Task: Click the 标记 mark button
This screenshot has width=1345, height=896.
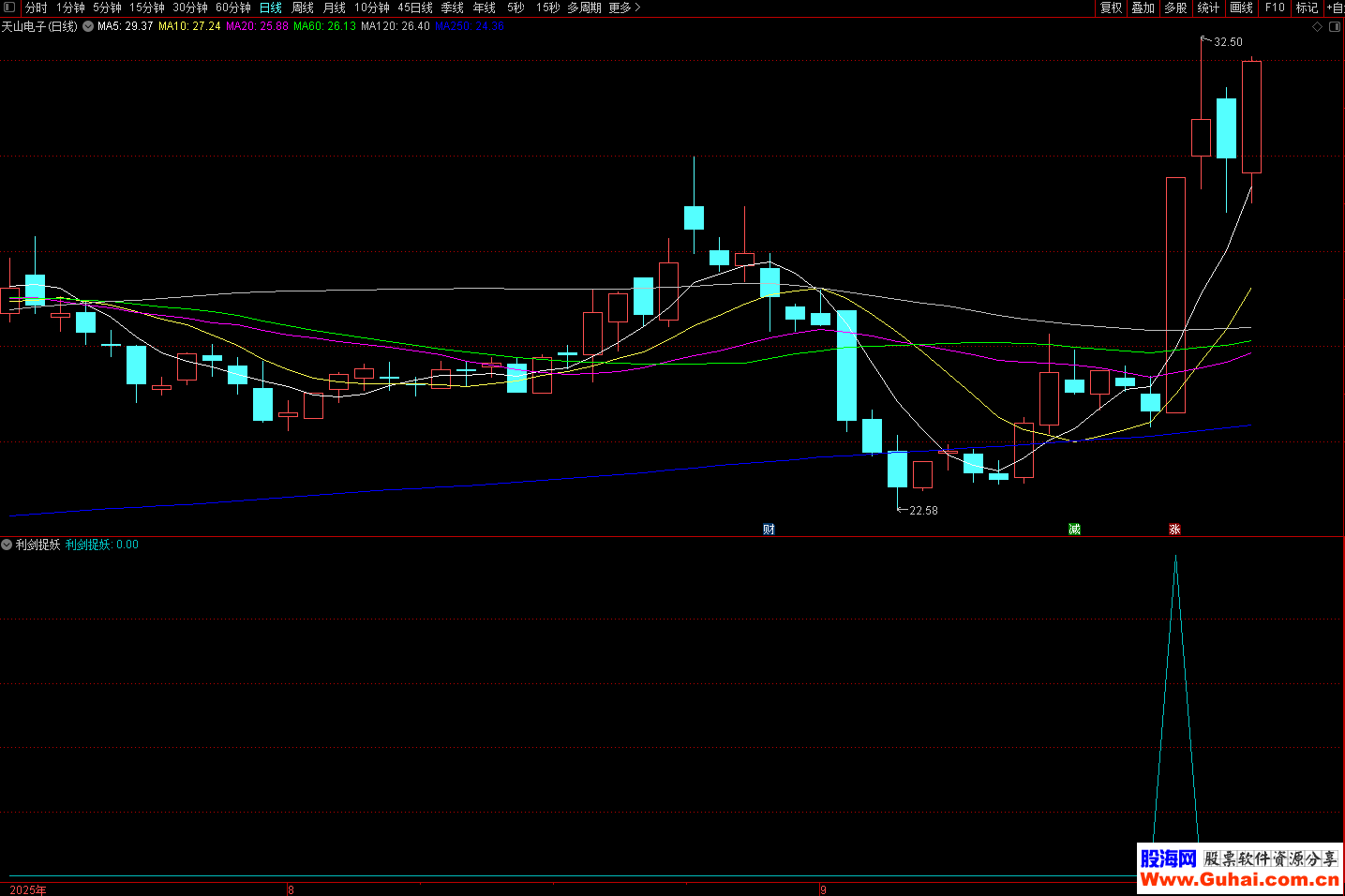Action: point(1307,7)
